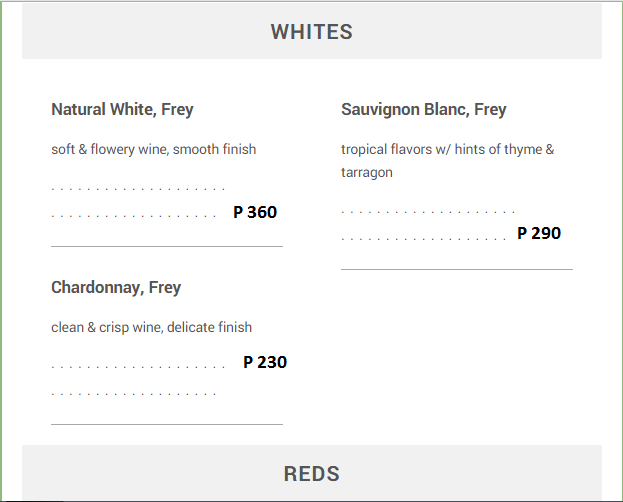Select the P 290 price
Image resolution: width=623 pixels, height=502 pixels.
tap(539, 233)
